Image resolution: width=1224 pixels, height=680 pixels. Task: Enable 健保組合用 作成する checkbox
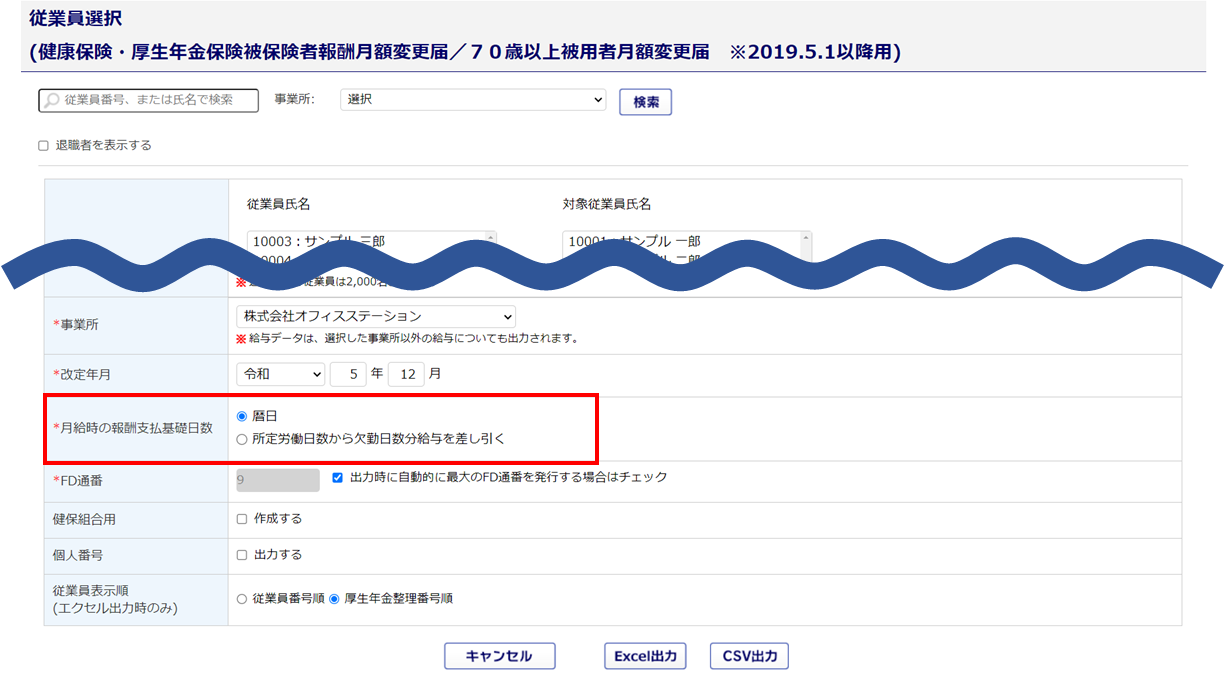[242, 519]
